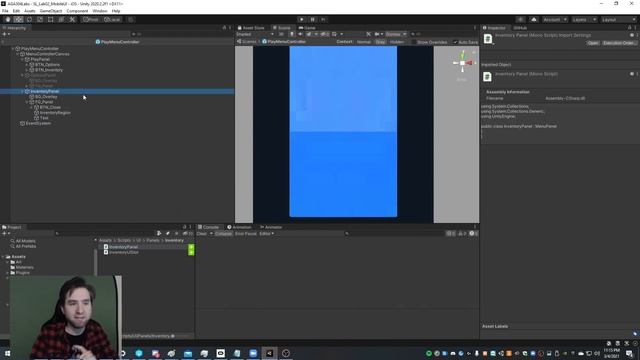Open the Component menu
The width and height of the screenshot is (640, 360).
point(77,11)
